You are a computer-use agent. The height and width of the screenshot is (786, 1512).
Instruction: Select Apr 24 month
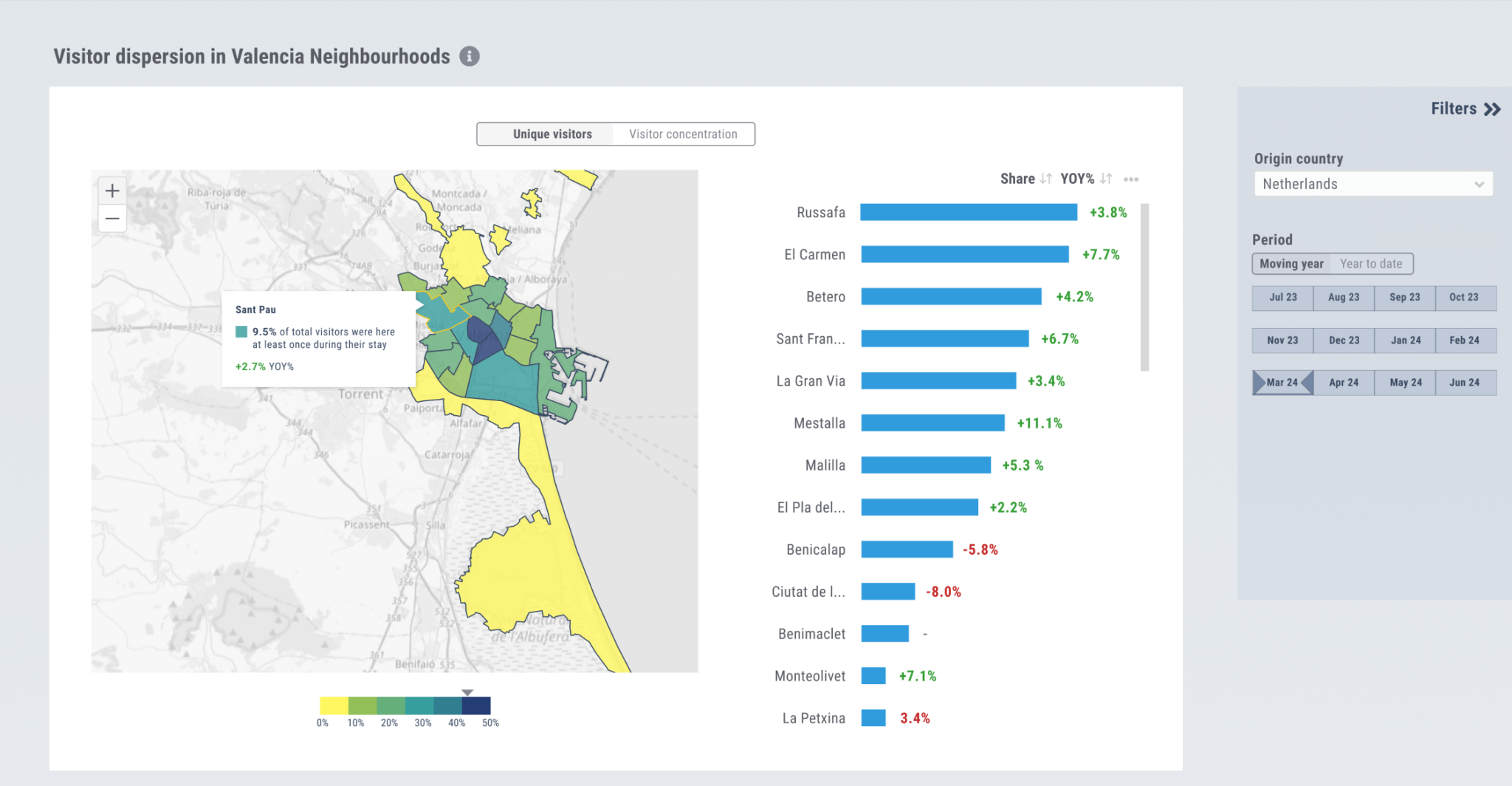[x=1344, y=383]
